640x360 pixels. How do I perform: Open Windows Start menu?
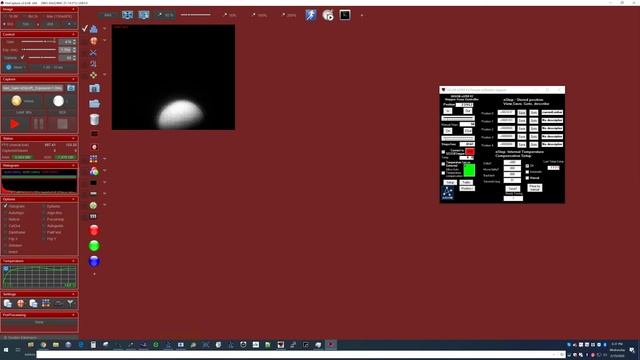(x=6, y=350)
